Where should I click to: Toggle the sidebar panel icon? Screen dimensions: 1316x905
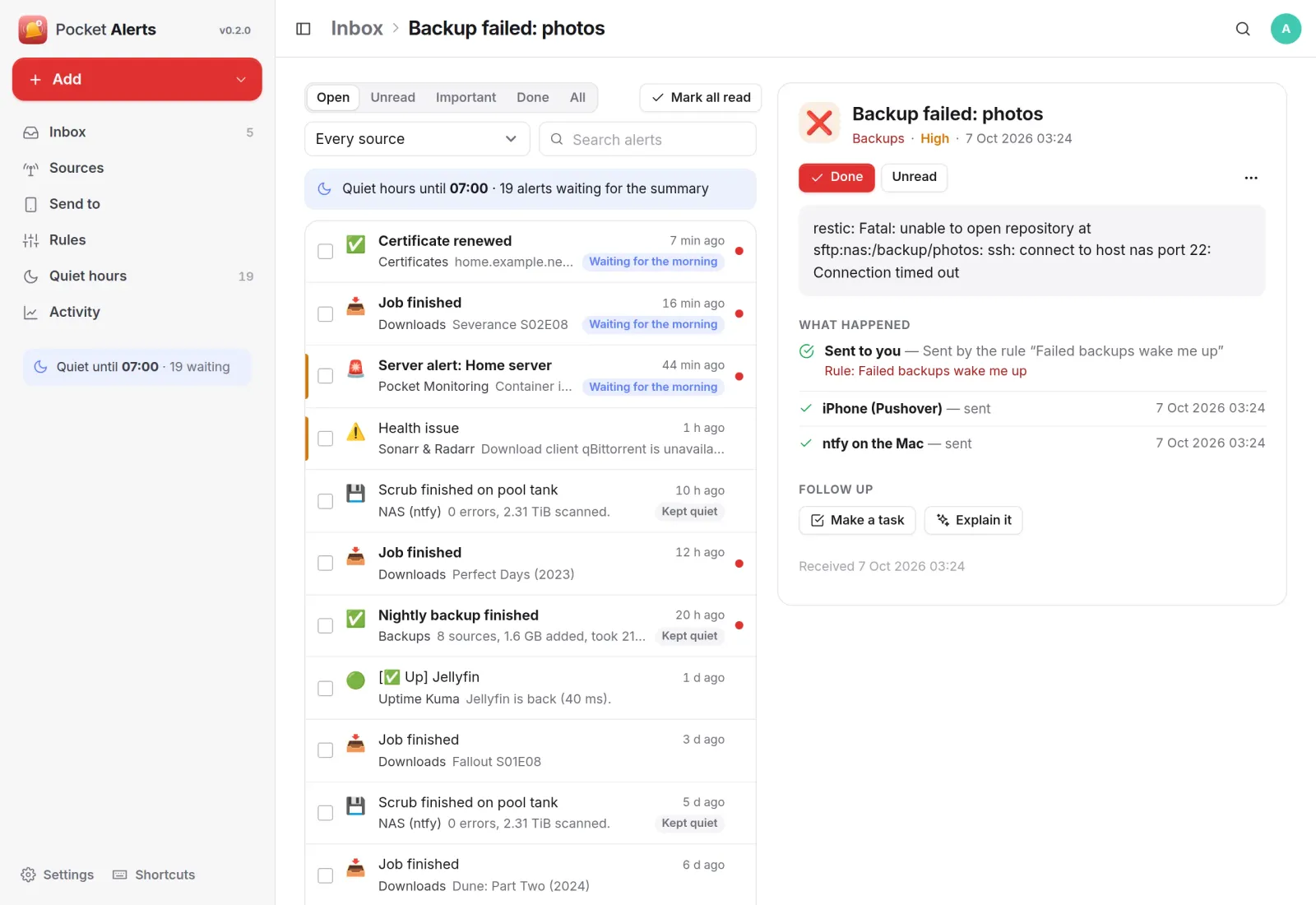pyautogui.click(x=303, y=29)
